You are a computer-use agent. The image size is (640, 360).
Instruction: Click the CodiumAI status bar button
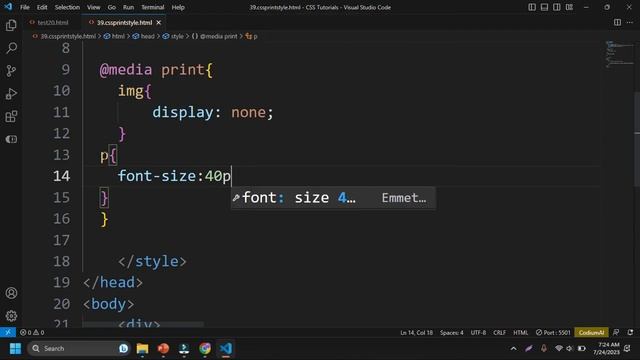(591, 333)
